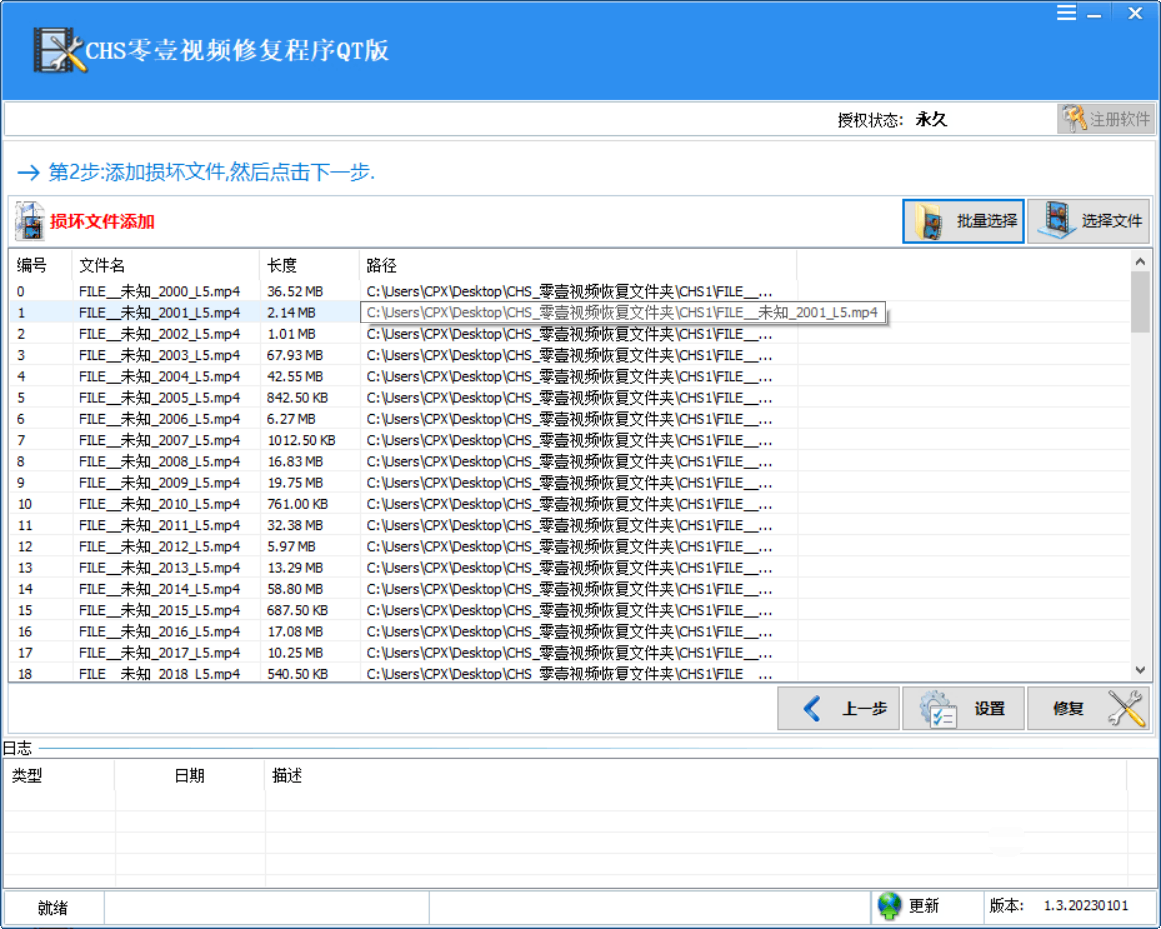Click the 批量选择 batch select button
This screenshot has width=1161, height=929.
963,221
